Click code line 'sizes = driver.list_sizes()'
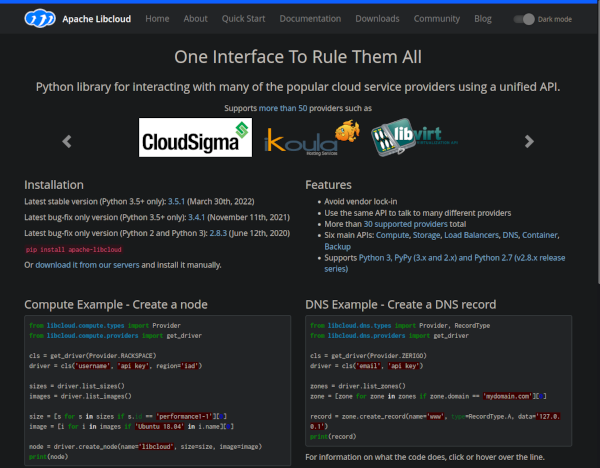The width and height of the screenshot is (600, 468). tap(77, 386)
